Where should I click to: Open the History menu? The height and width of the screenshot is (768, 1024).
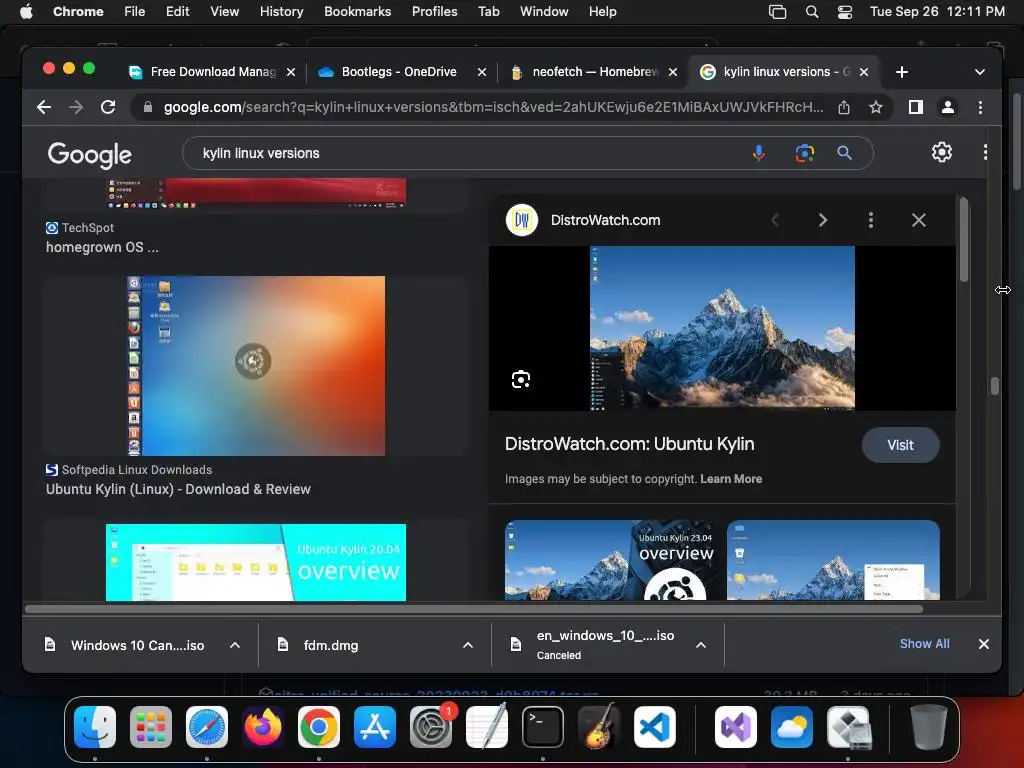(x=281, y=11)
